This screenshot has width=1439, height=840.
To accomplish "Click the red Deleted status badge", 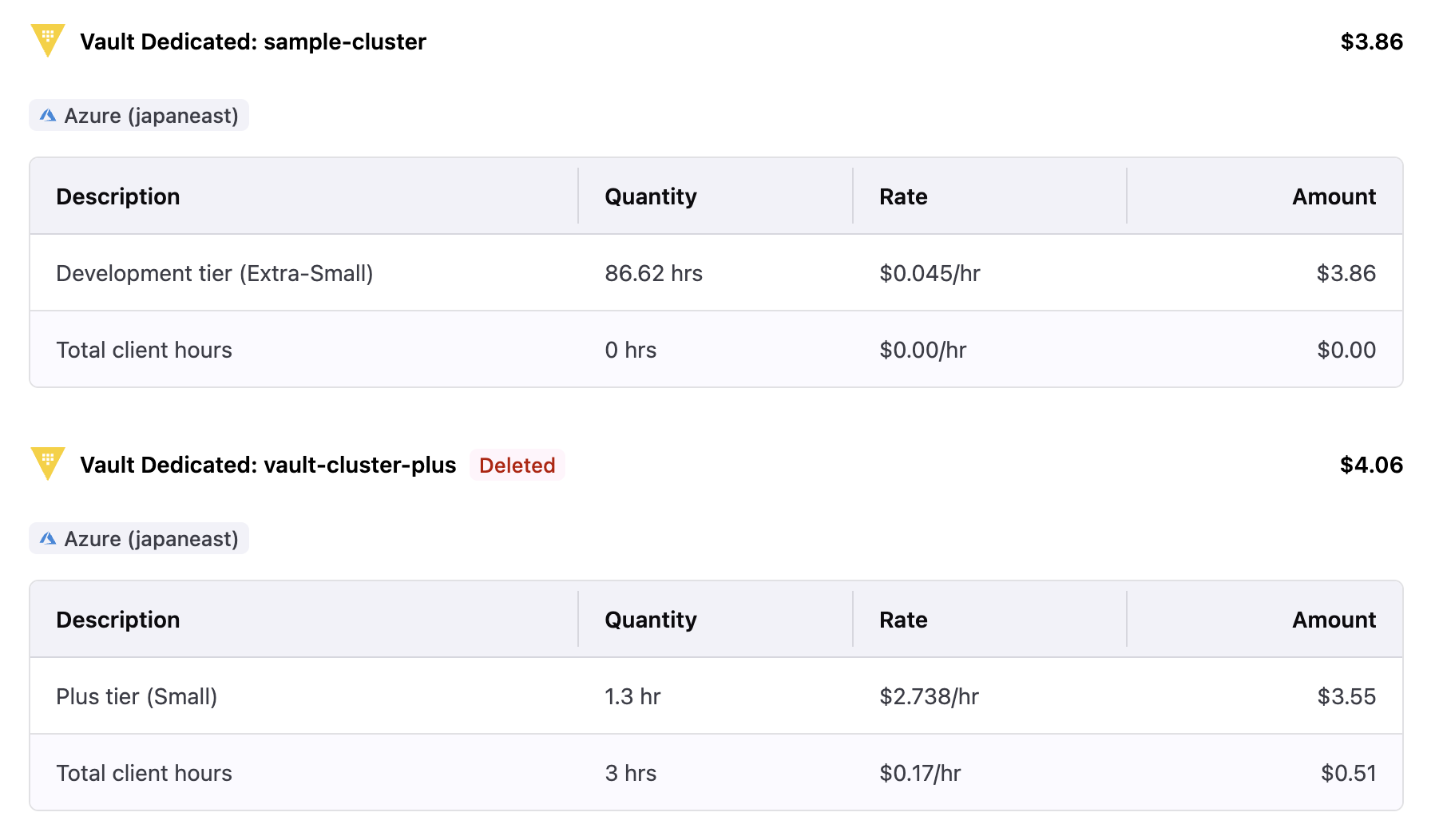I will click(x=517, y=465).
